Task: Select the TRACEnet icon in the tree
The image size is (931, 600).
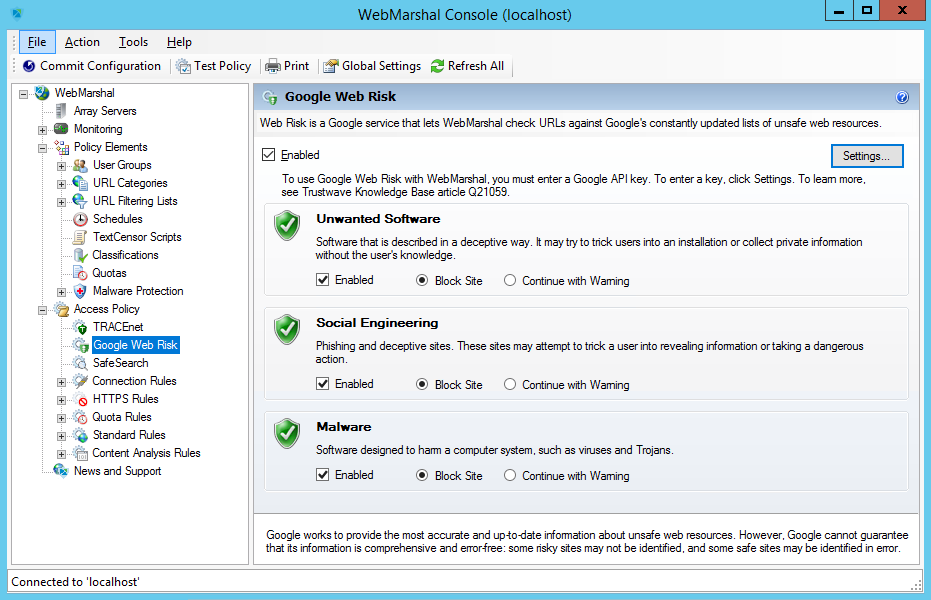Action: point(80,327)
